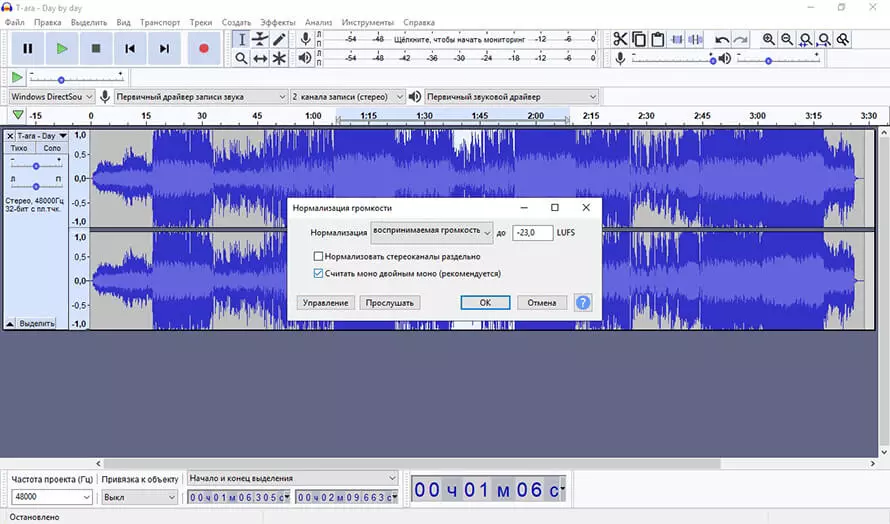The image size is (890, 524).
Task: Click the help question mark button
Action: [x=583, y=303]
